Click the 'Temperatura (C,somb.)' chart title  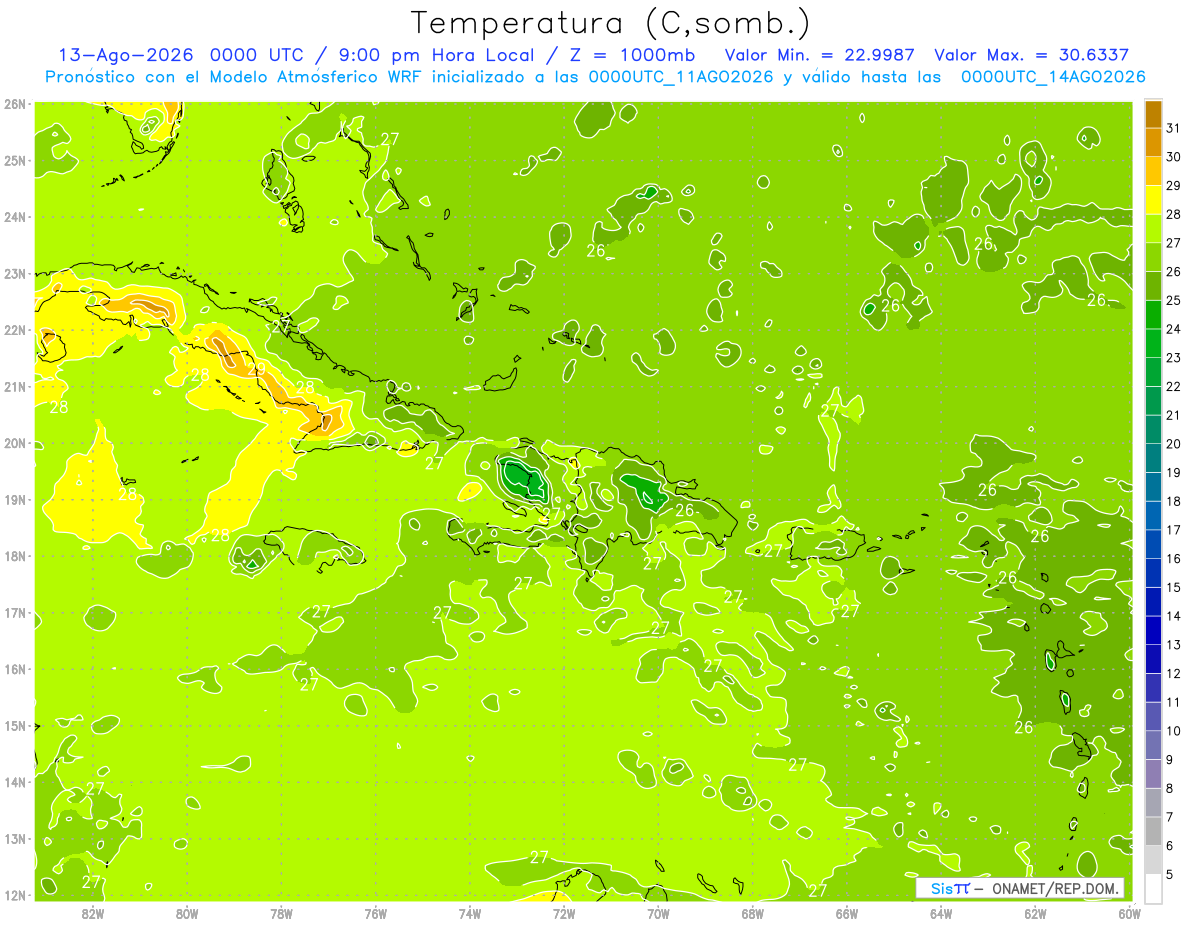tap(611, 23)
